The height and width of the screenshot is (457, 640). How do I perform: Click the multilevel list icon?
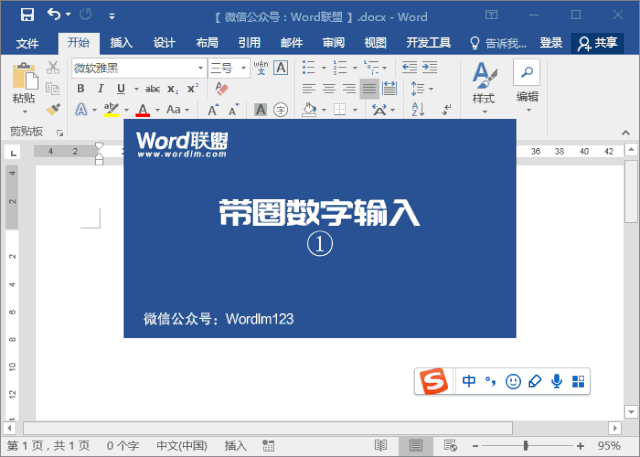[x=371, y=67]
